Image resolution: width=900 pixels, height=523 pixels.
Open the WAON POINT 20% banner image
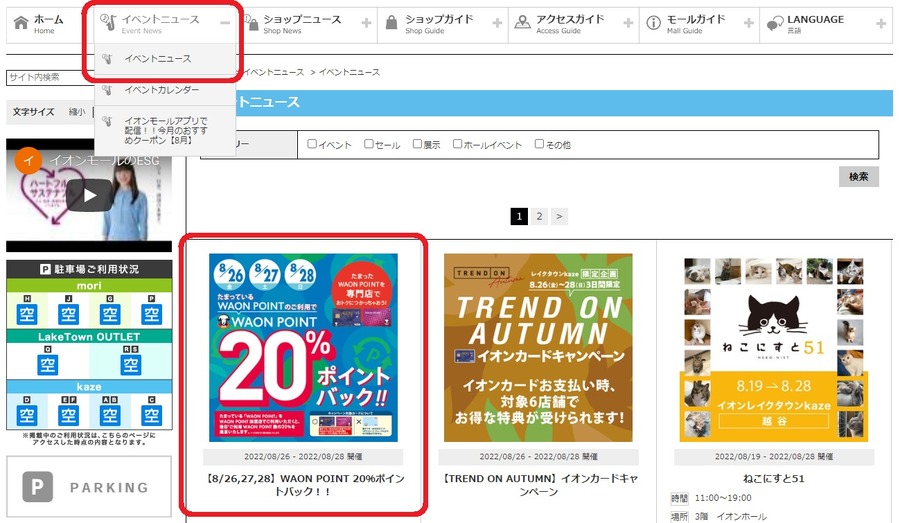[x=303, y=348]
